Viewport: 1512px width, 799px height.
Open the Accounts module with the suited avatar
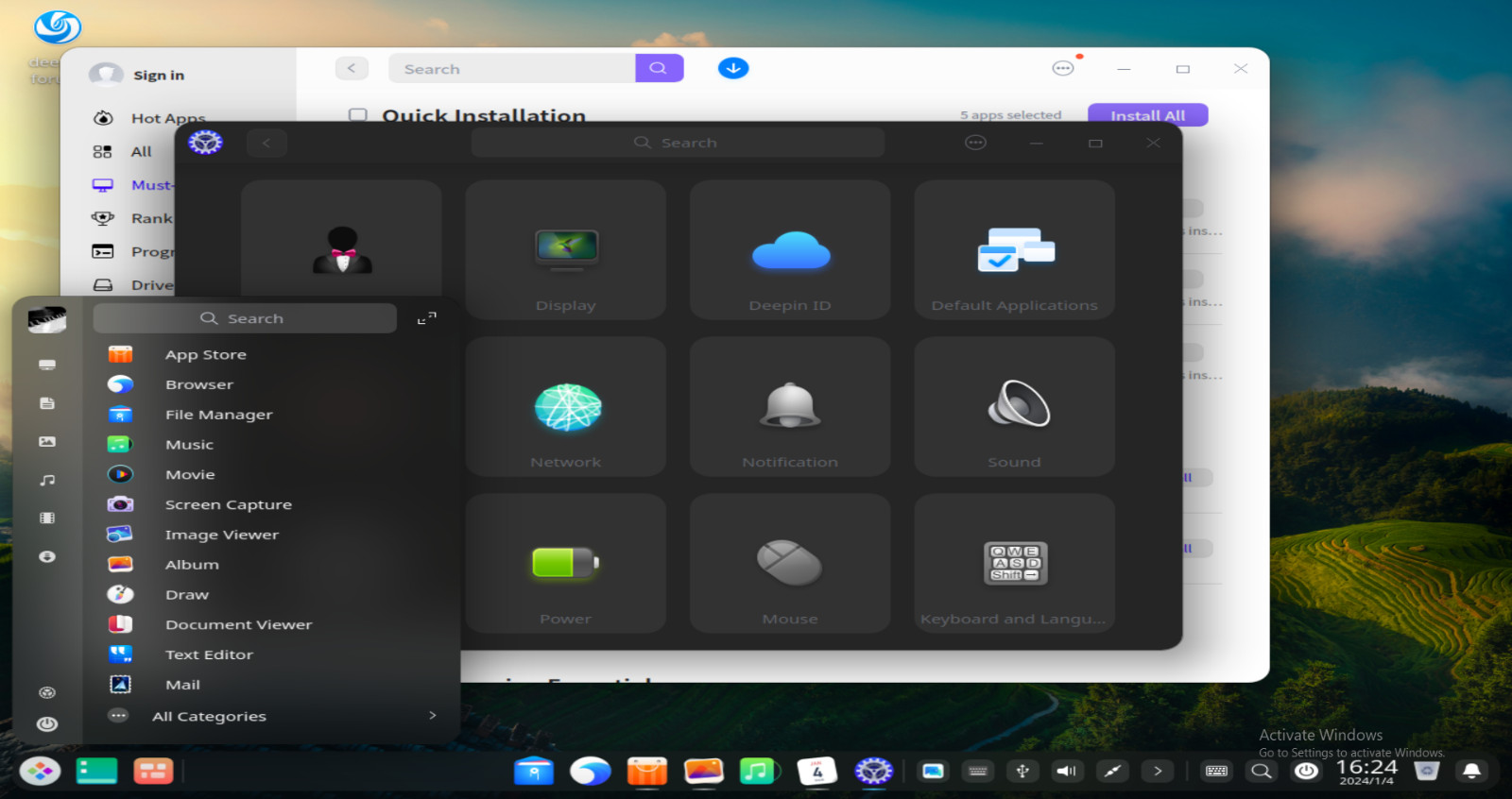(341, 240)
